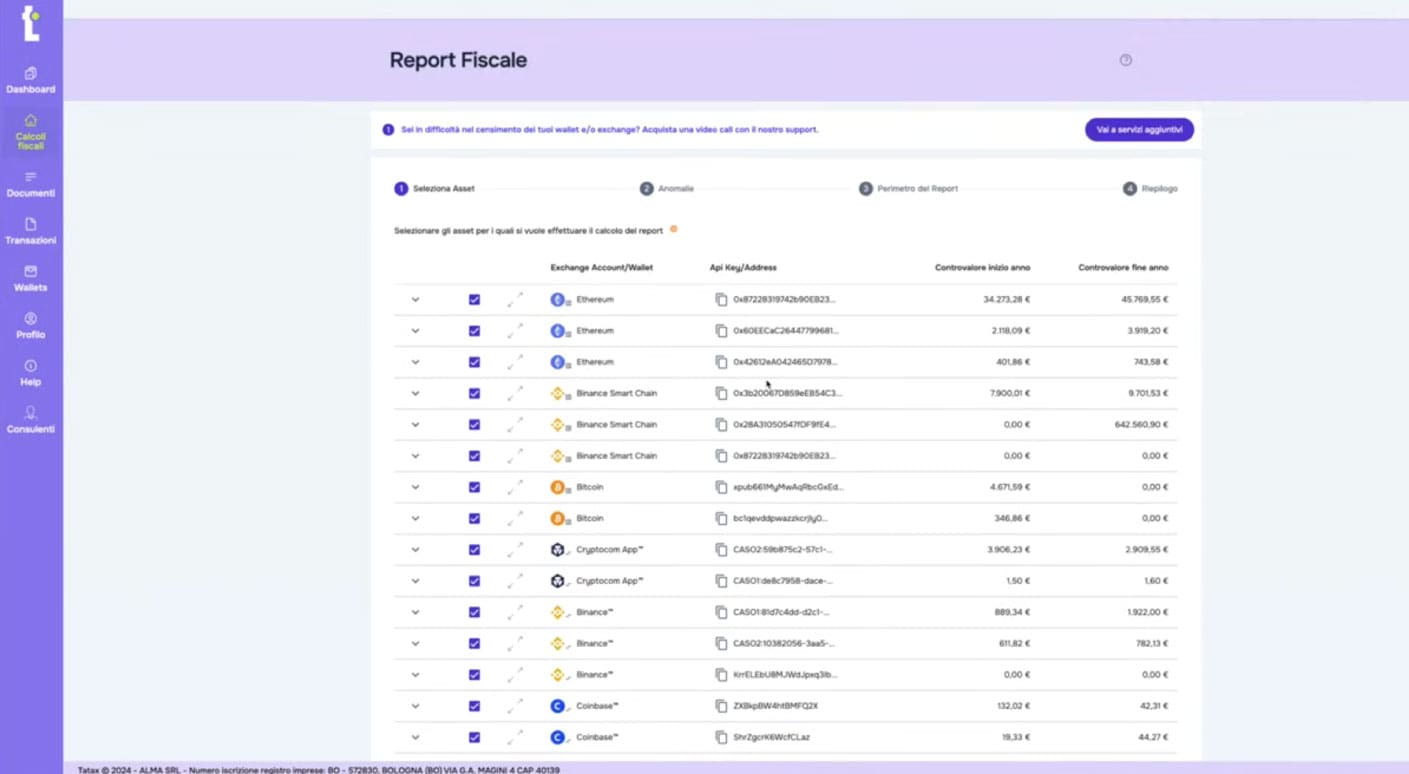Click the arrows icon on the Ethereum 34.273,28 € row
Viewport: 1409px width, 774px height.
[515, 299]
